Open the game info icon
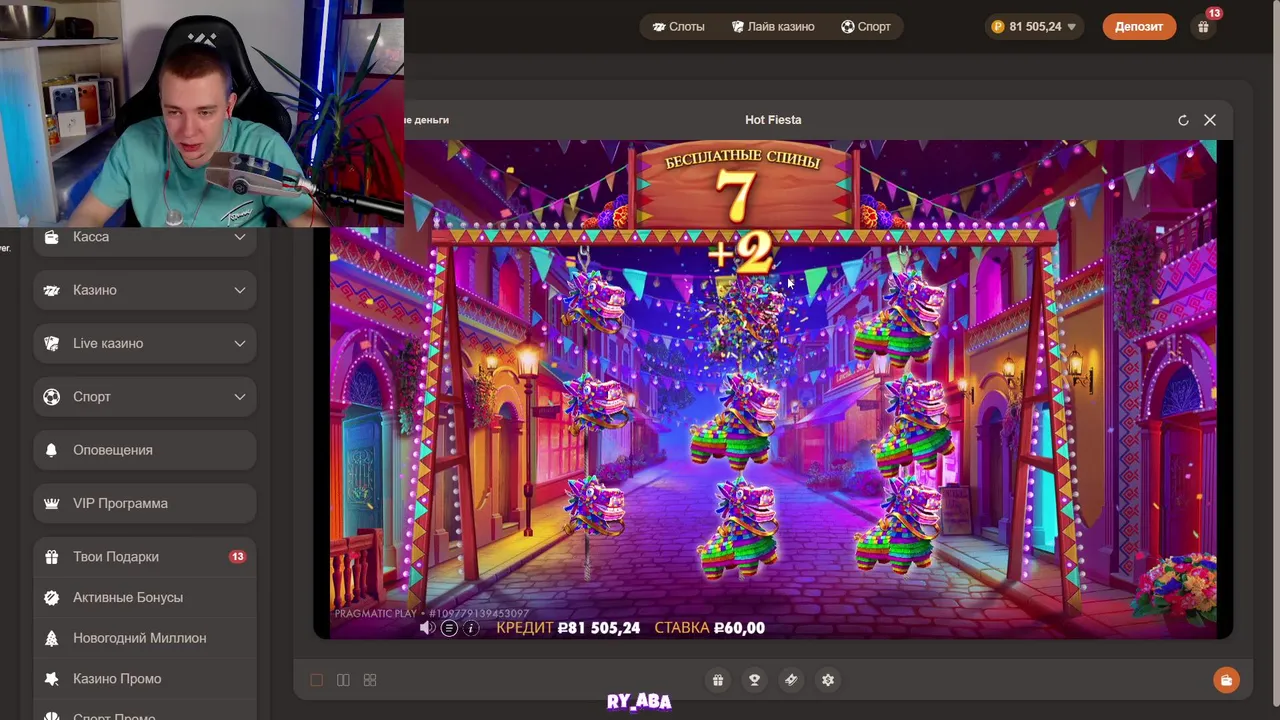The width and height of the screenshot is (1280, 720). pos(471,628)
